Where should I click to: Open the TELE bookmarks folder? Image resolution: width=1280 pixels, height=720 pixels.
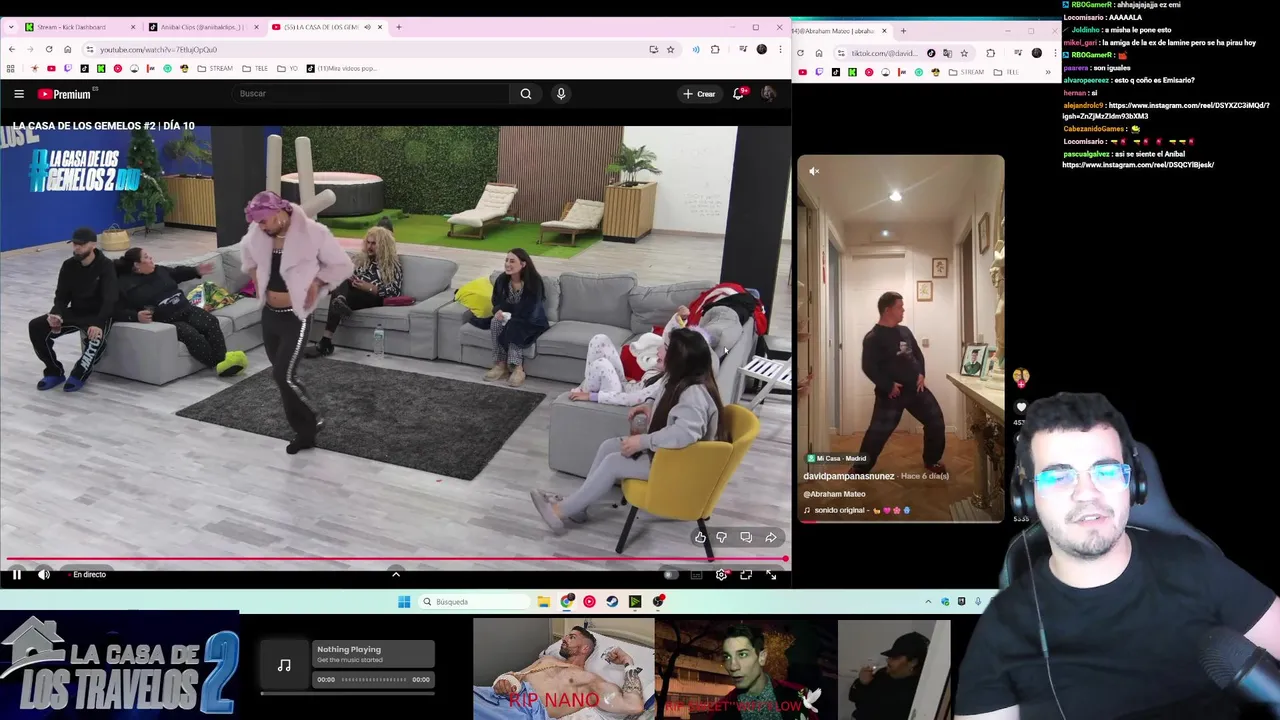pyautogui.click(x=255, y=69)
